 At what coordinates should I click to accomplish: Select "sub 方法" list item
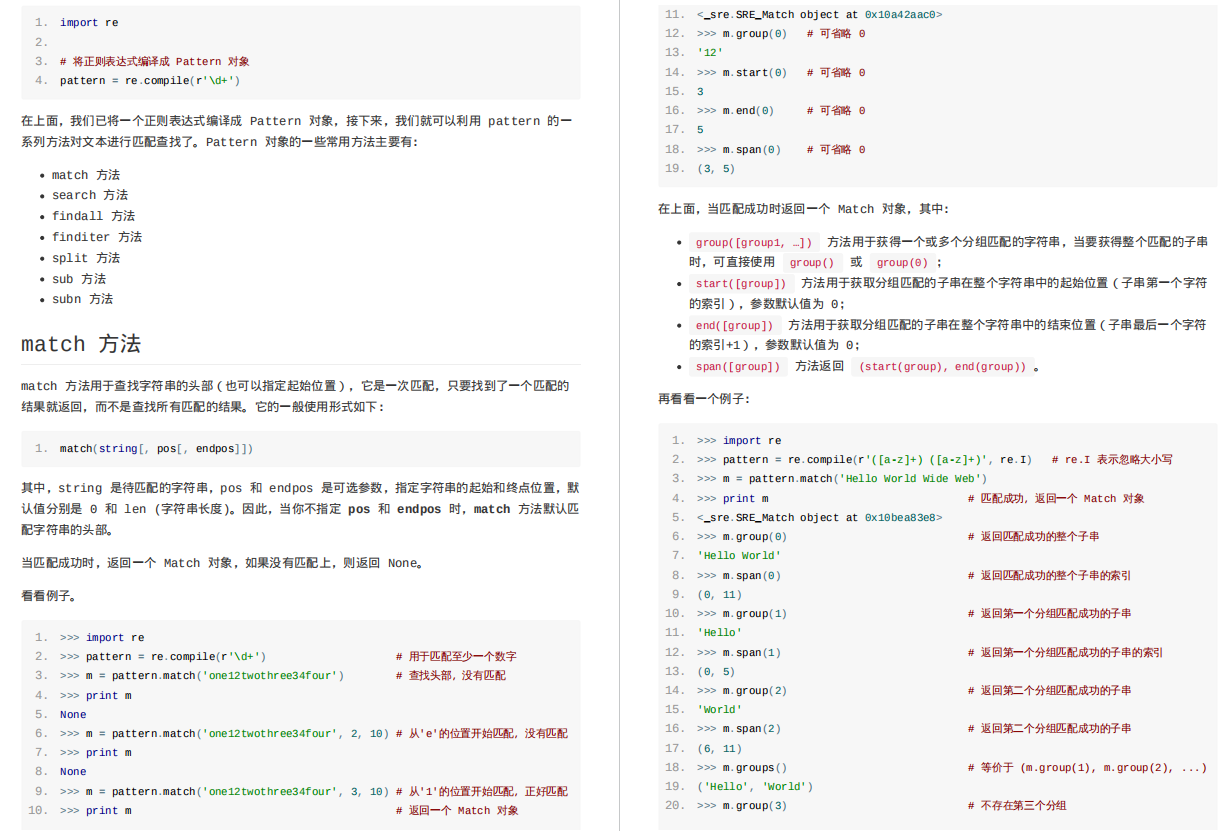pos(79,278)
